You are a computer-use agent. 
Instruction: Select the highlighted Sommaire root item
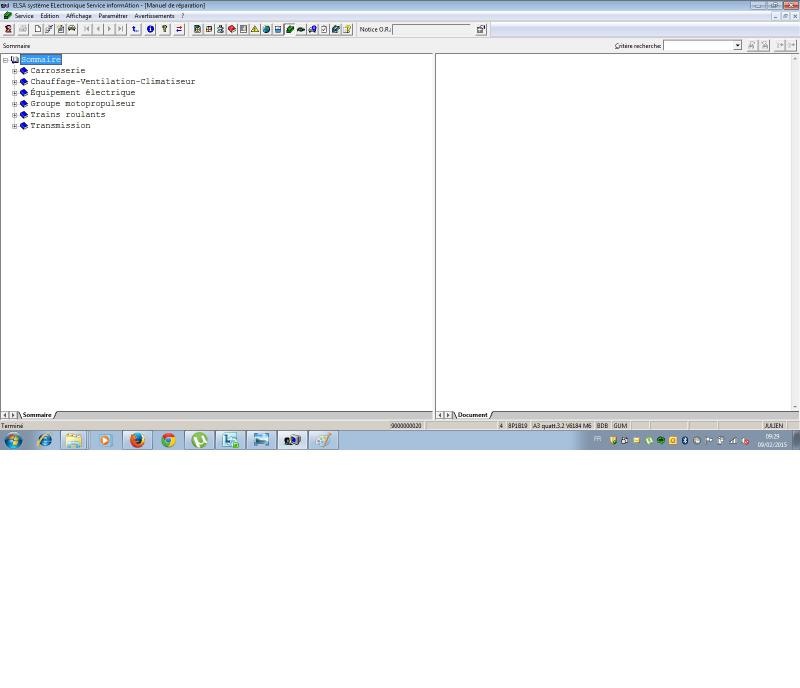pyautogui.click(x=41, y=60)
